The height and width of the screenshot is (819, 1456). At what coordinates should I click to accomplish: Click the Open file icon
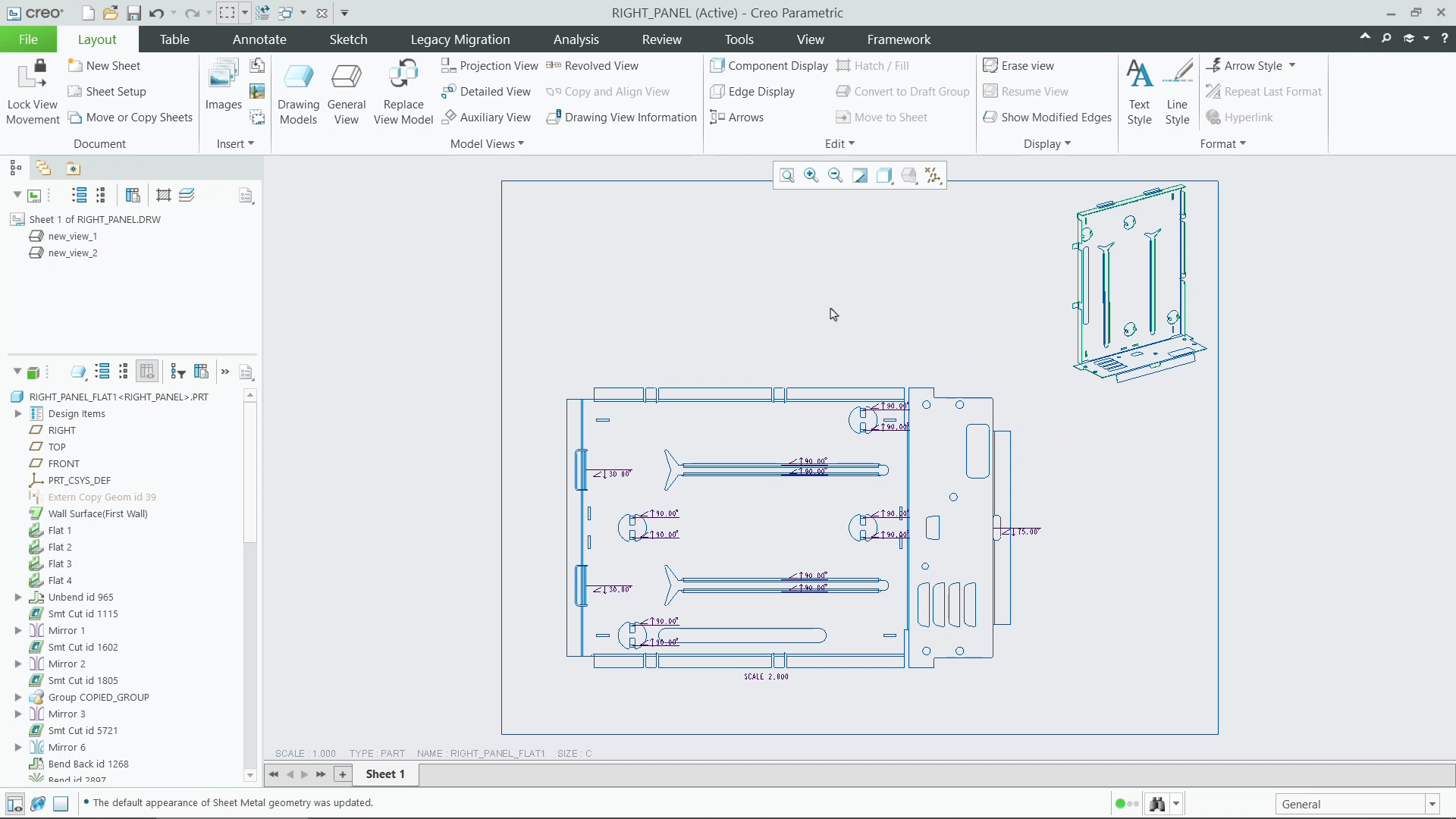coord(111,13)
